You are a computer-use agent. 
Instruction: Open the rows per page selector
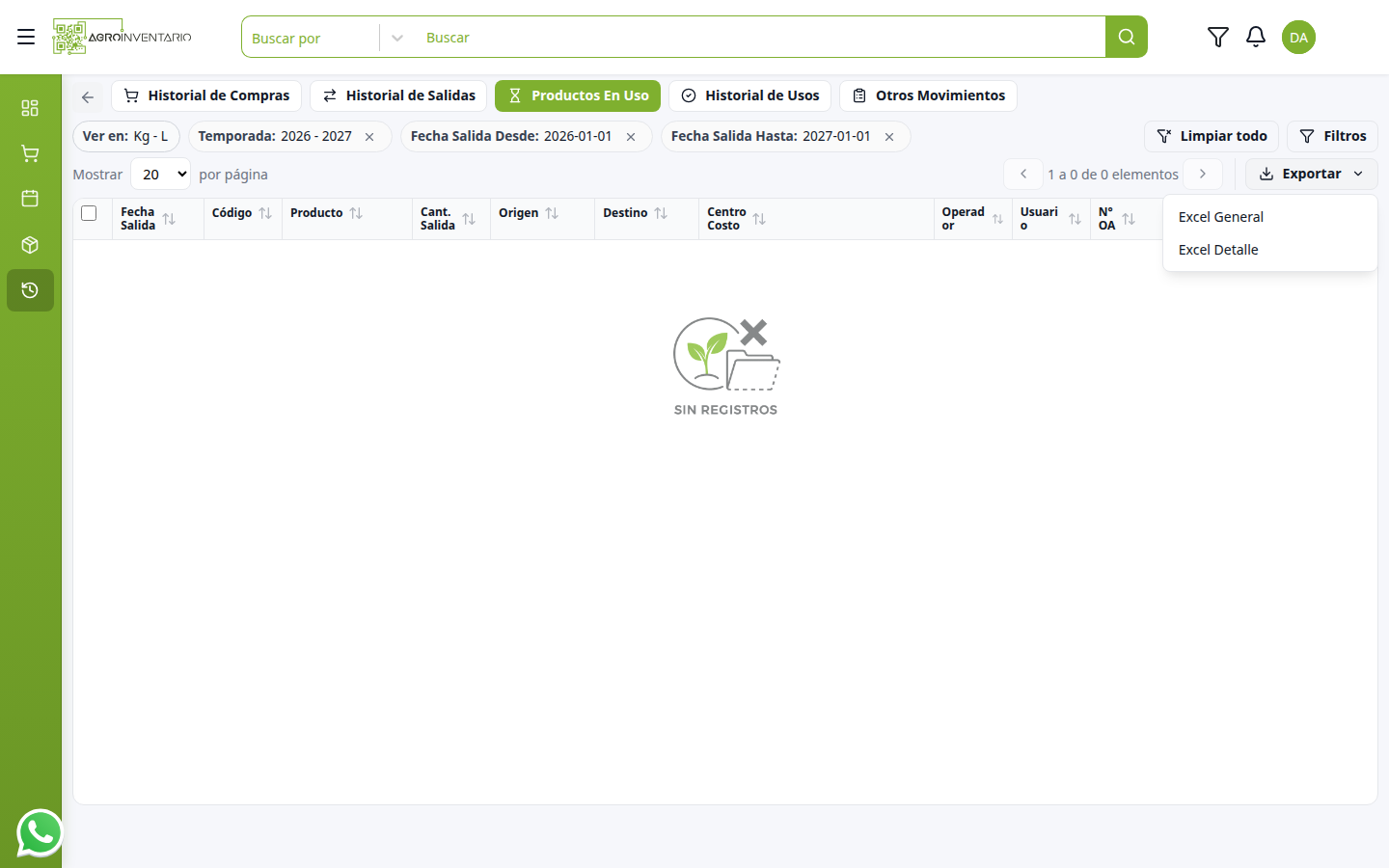pyautogui.click(x=160, y=175)
